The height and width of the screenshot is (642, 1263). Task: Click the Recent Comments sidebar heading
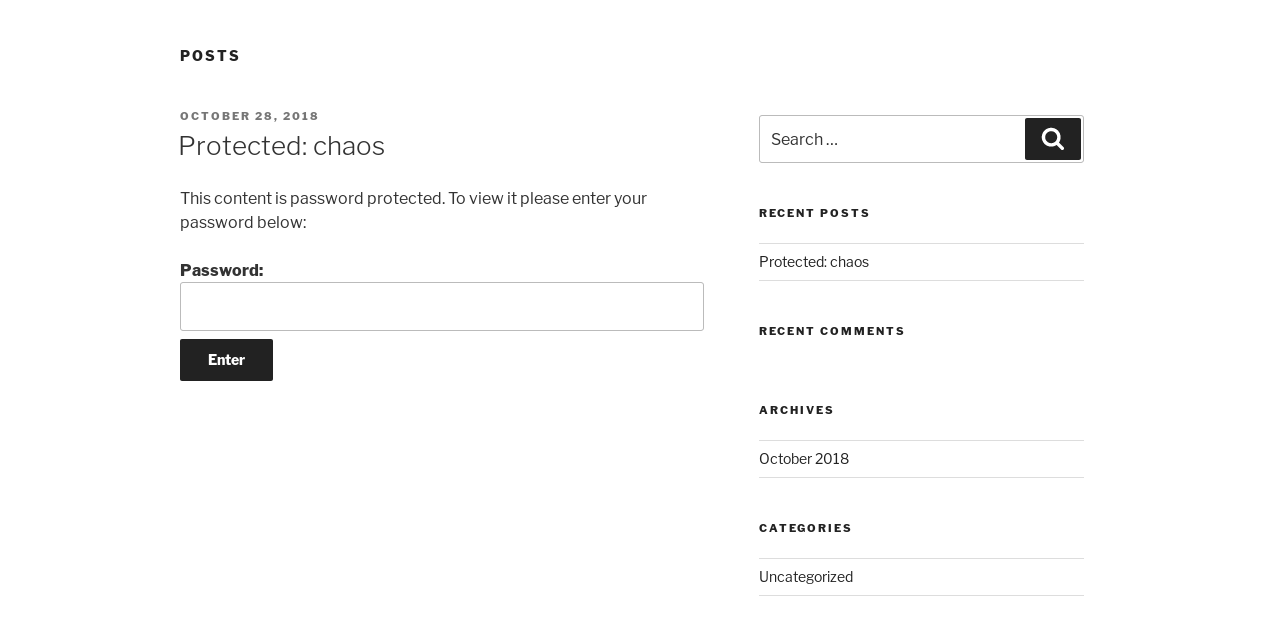click(831, 331)
